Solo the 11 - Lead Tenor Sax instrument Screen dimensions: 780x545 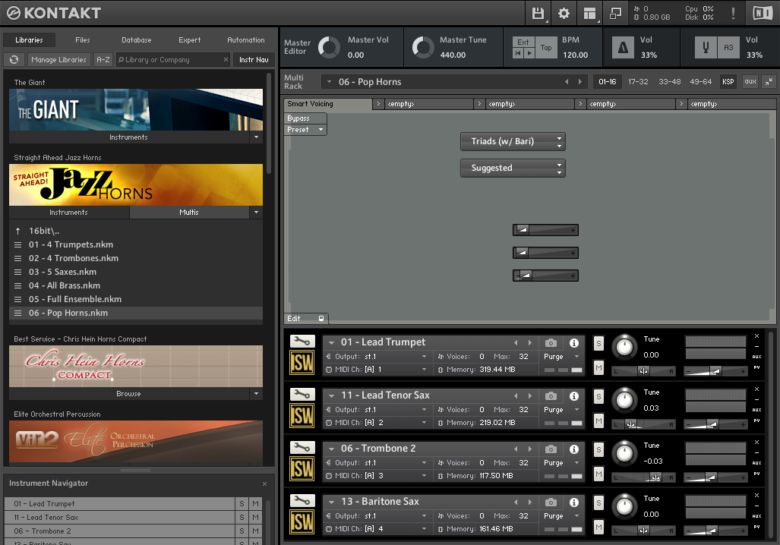tap(599, 396)
